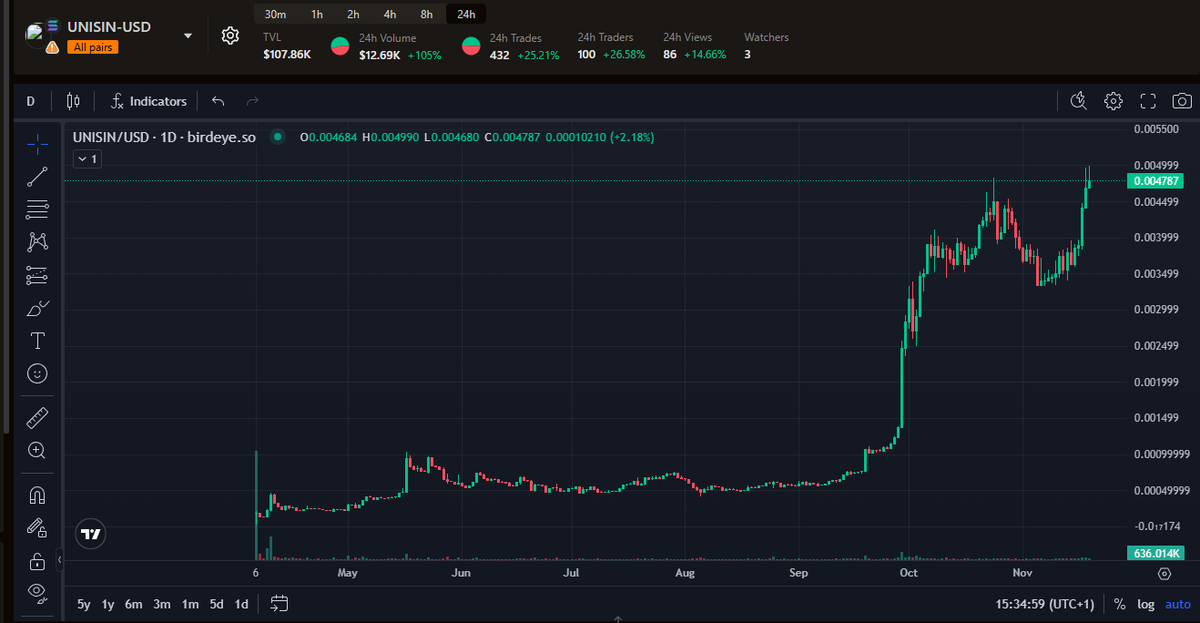Select the trend line drawing tool
Image resolution: width=1200 pixels, height=623 pixels.
click(37, 177)
